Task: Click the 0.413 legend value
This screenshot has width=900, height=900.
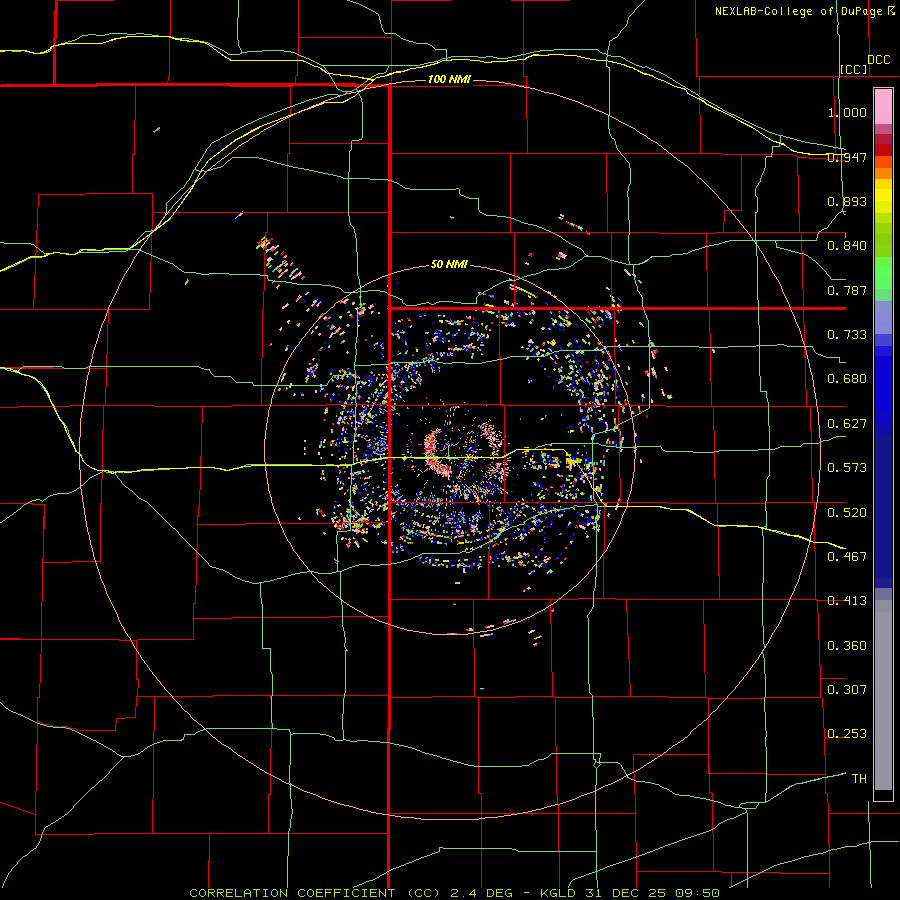Action: pos(847,601)
